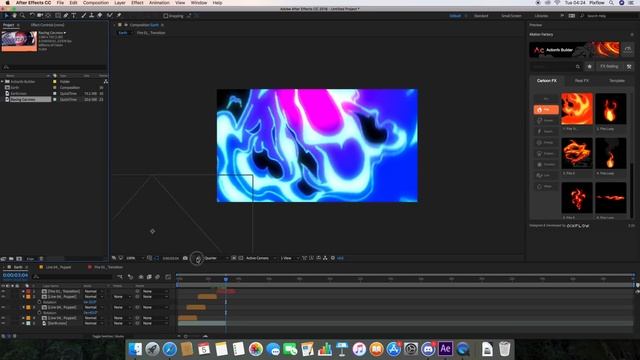Click label color of bottom Earth layer
640x360 pixels.
(28, 323)
